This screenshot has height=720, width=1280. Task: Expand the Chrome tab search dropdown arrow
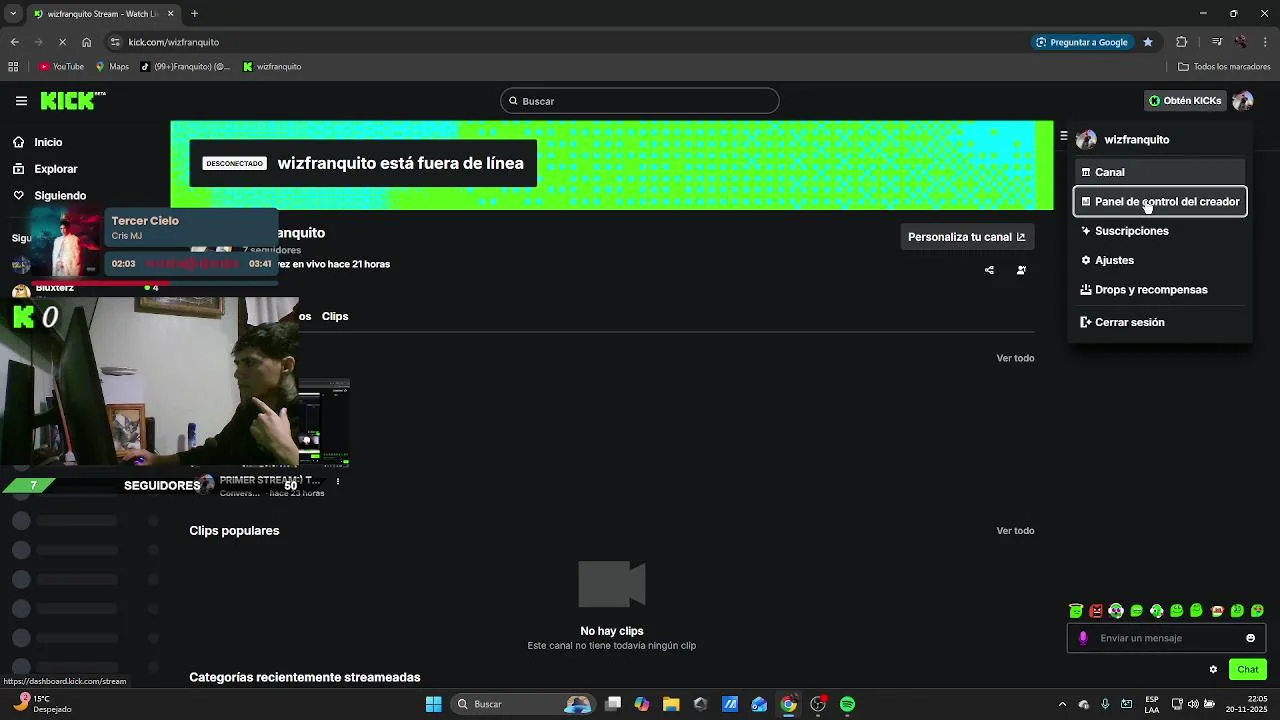pos(13,14)
